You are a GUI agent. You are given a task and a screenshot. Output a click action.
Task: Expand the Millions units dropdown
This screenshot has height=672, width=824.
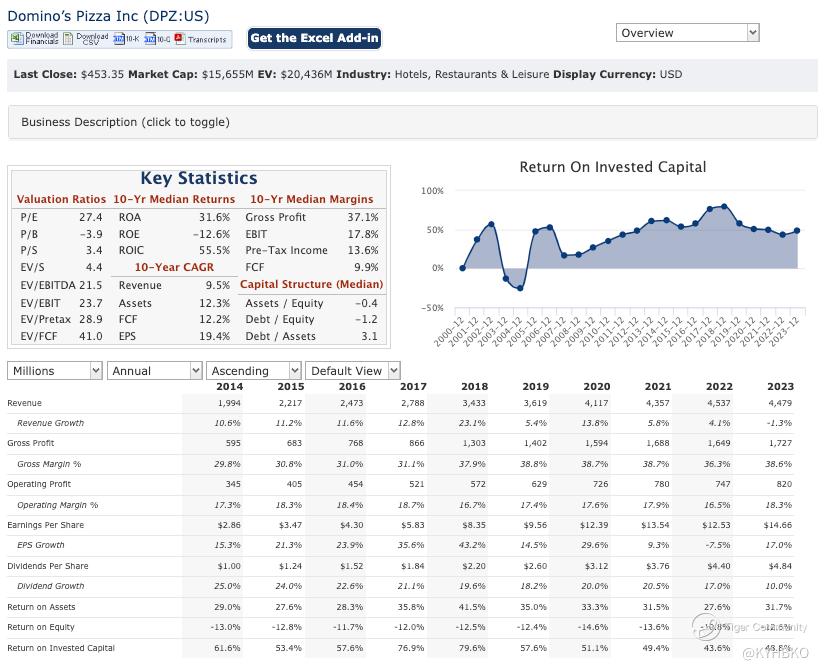55,371
